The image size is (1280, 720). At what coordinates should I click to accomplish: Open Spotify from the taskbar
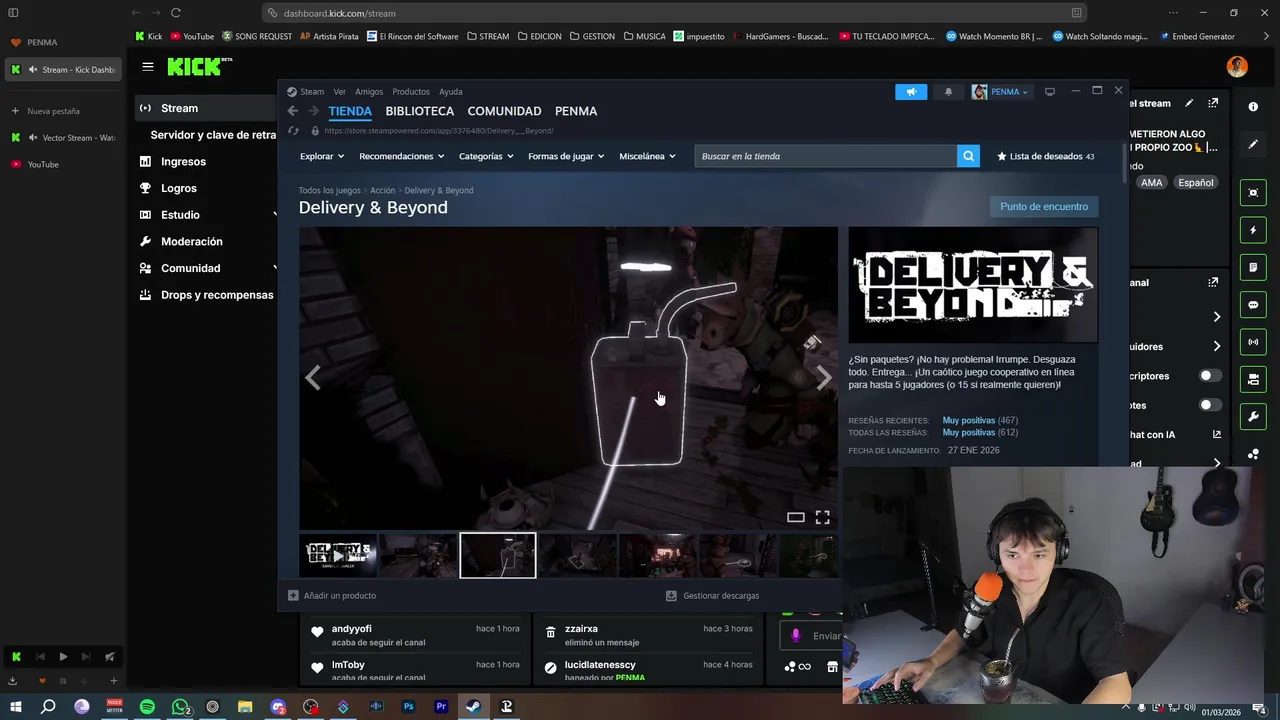pyautogui.click(x=147, y=707)
